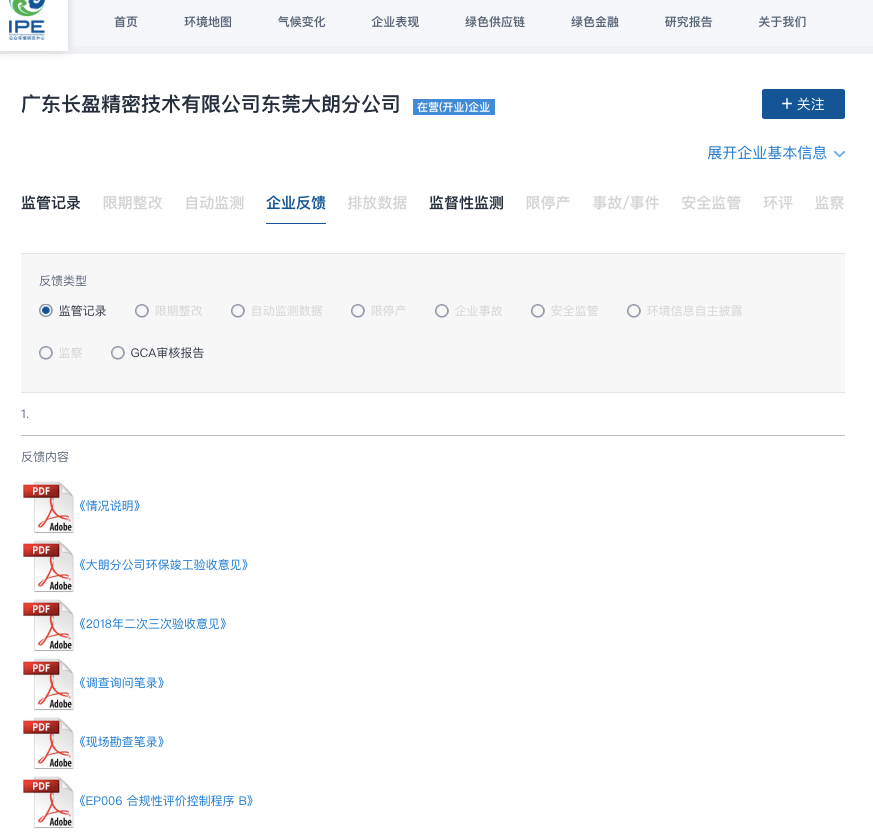The image size is (873, 834).
Task: Open PDF icon for 2018年二次三次验收意见
Action: pyautogui.click(x=48, y=625)
